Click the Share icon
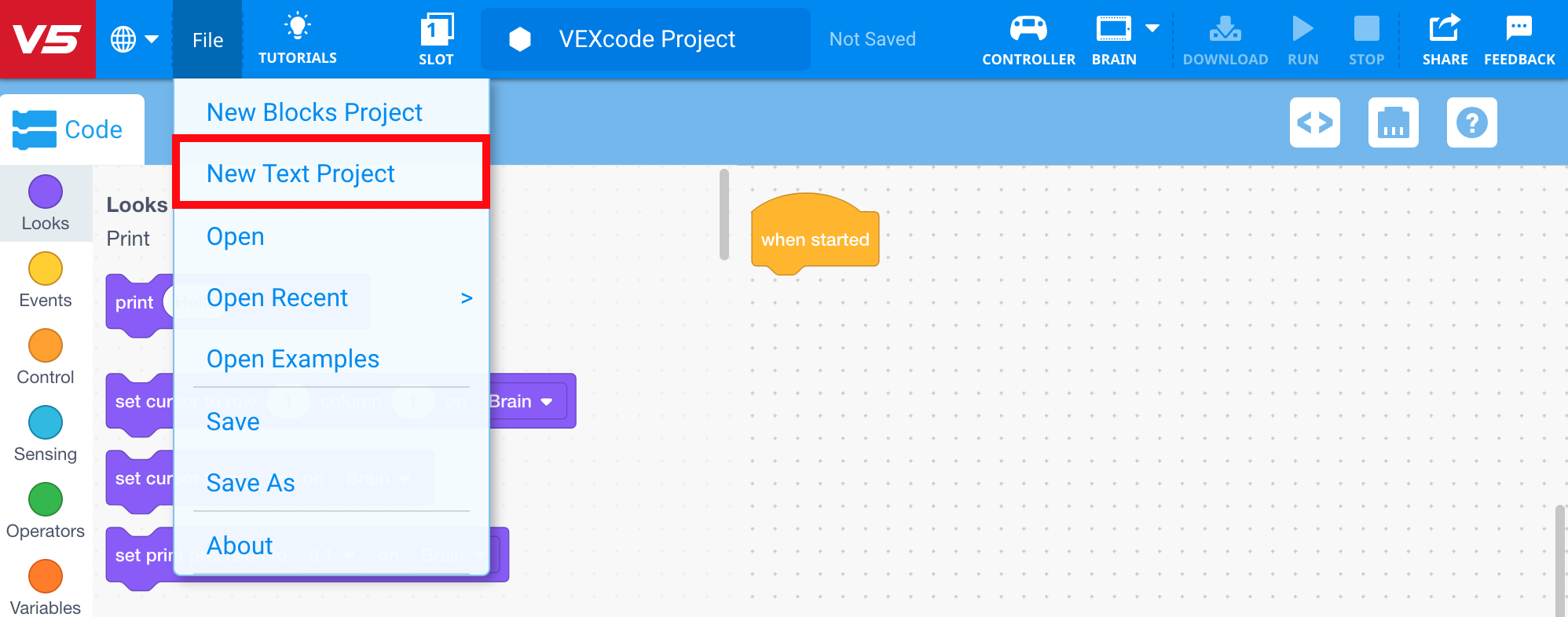The height and width of the screenshot is (617, 1568). tap(1444, 30)
